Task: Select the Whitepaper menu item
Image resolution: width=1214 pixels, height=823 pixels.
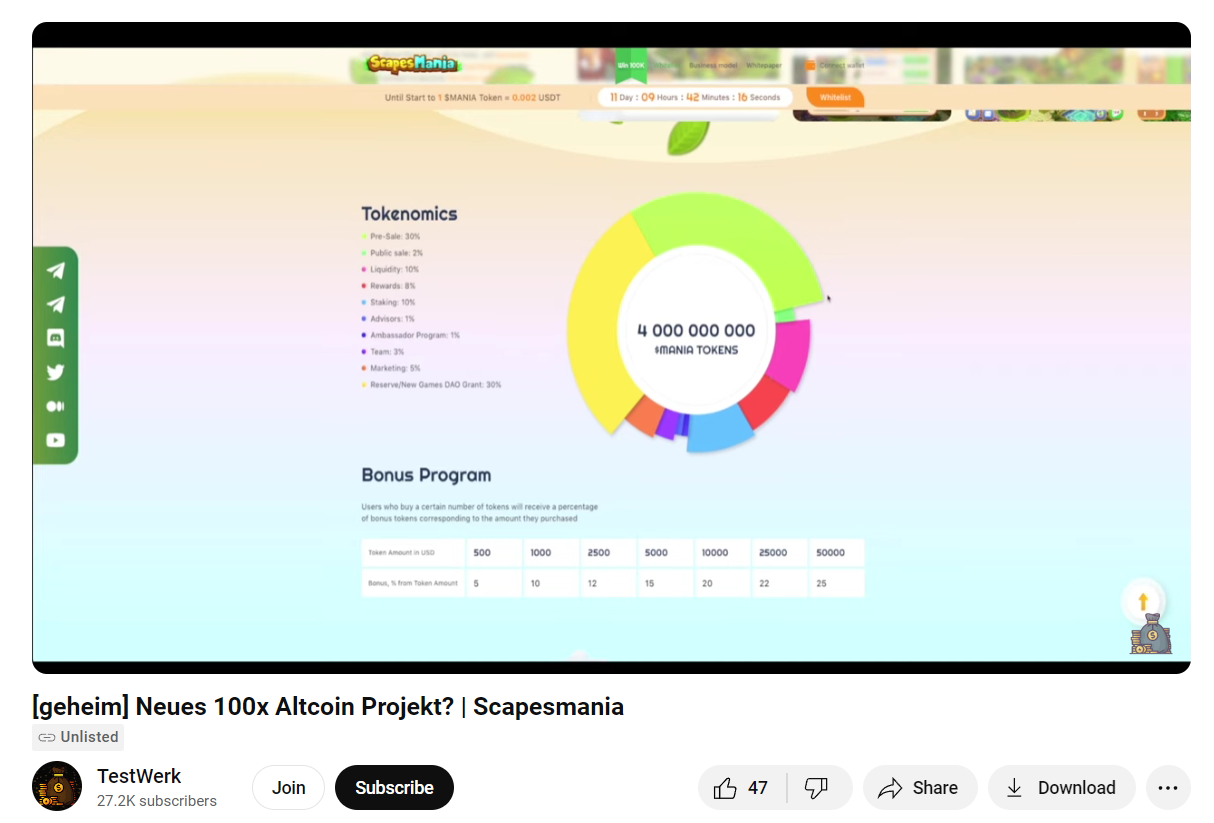Action: (x=764, y=65)
